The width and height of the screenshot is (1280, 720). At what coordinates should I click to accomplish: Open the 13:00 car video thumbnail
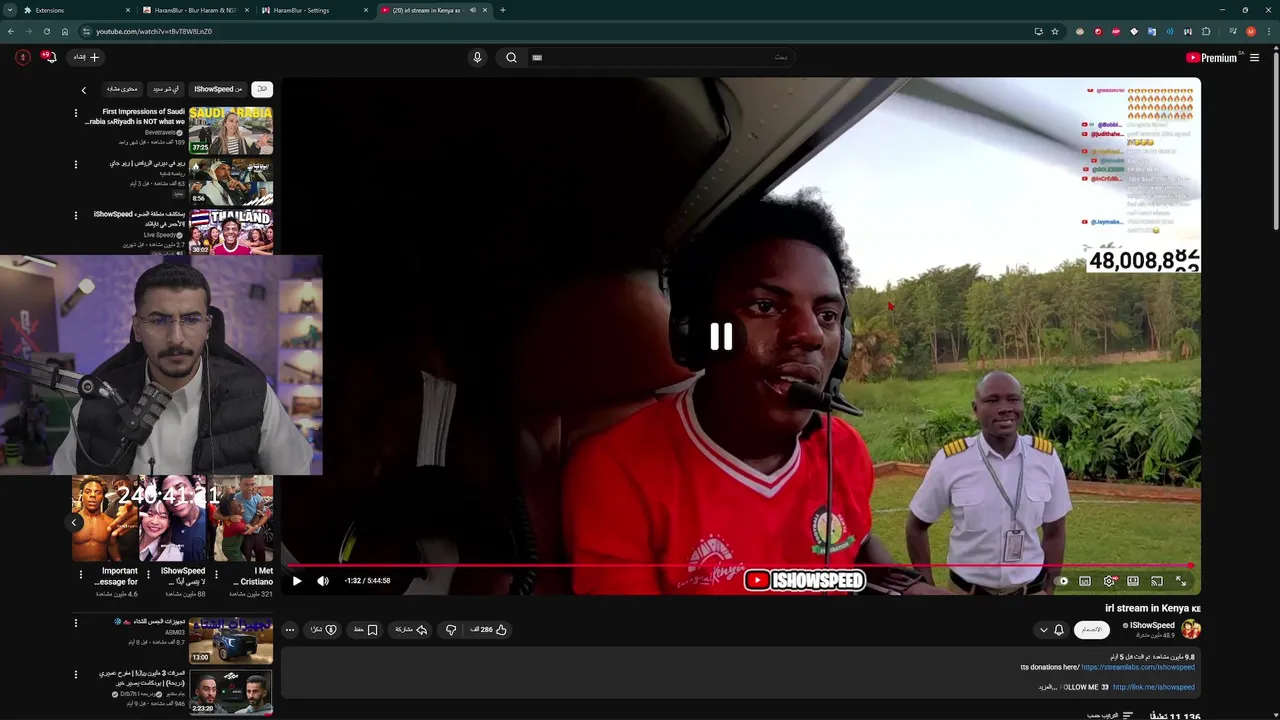231,640
